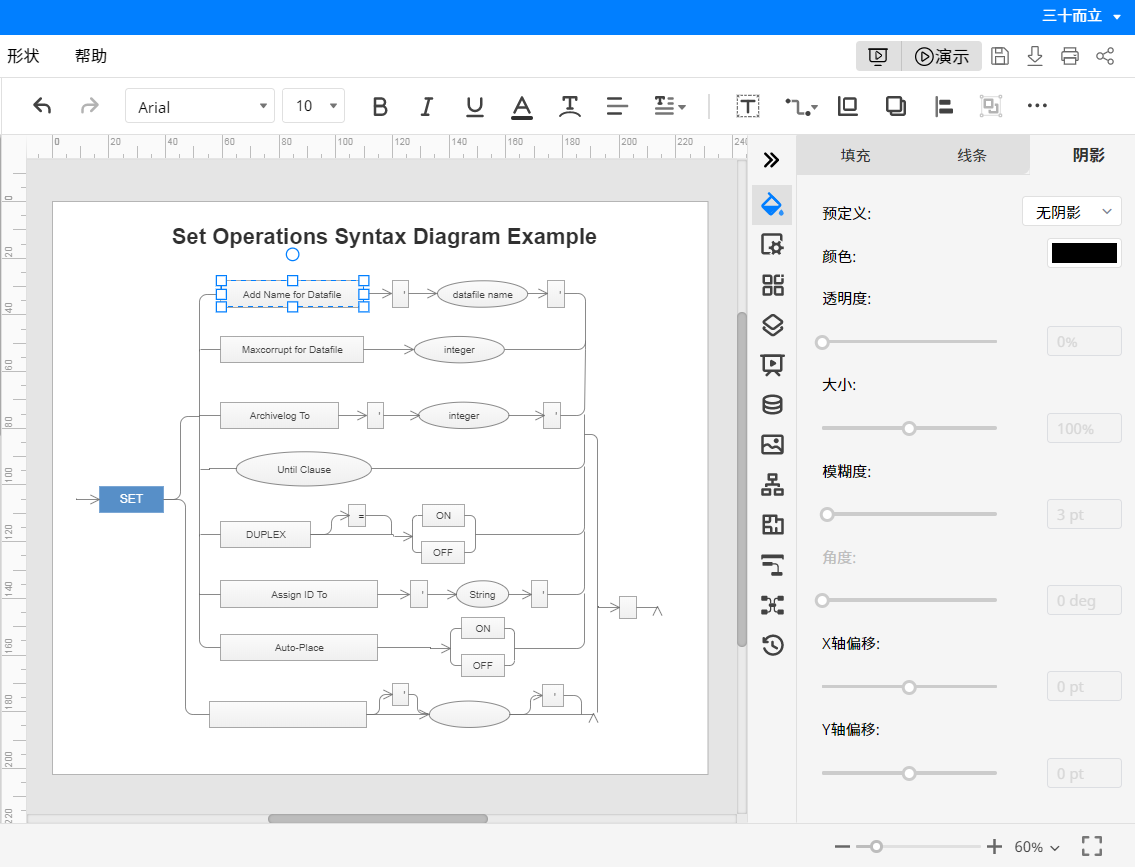Click the 大小 slider handle
Image resolution: width=1135 pixels, height=867 pixels.
point(909,428)
